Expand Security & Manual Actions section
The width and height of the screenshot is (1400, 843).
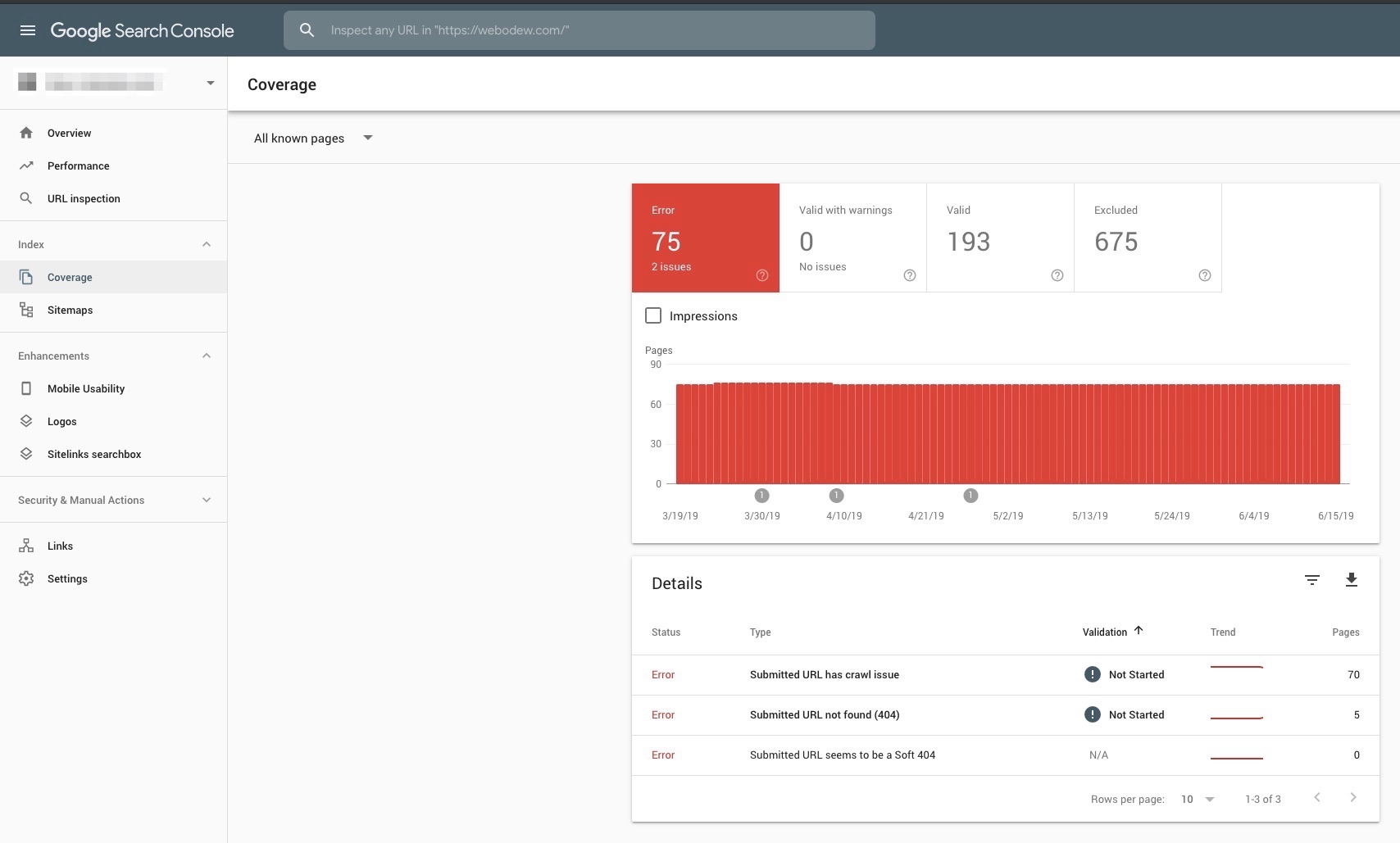pyautogui.click(x=114, y=500)
